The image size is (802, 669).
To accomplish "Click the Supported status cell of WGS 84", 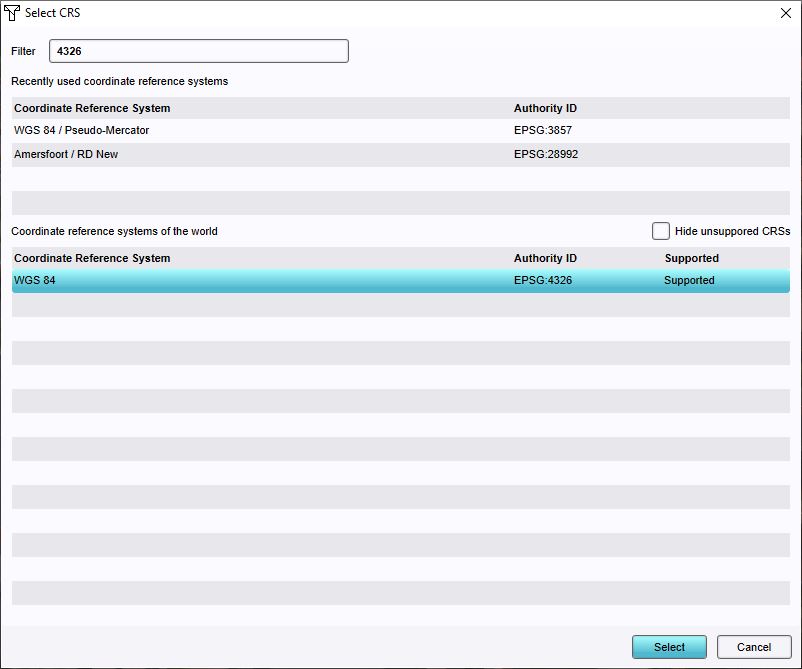I will (689, 281).
